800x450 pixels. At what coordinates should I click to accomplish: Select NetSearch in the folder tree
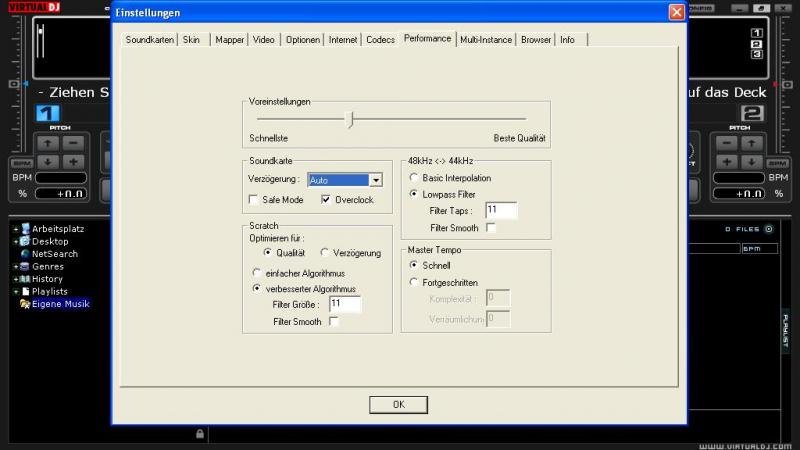point(55,254)
